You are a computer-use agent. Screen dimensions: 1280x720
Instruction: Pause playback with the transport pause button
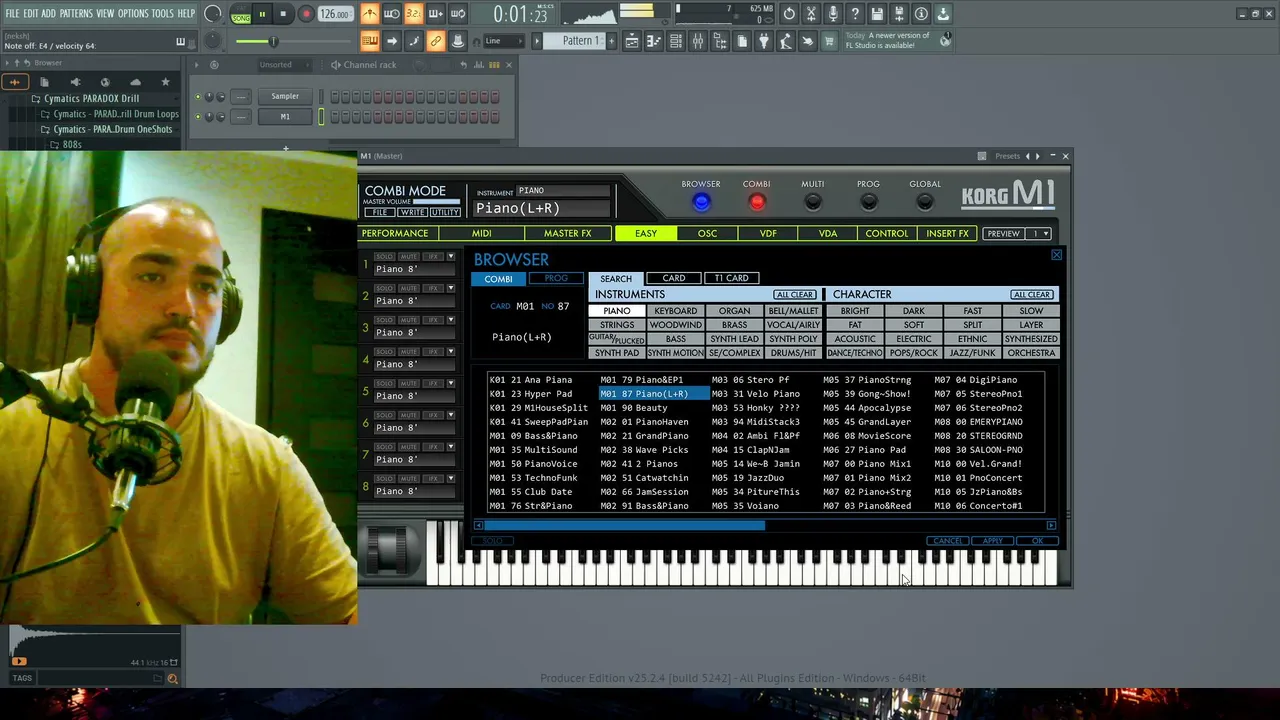(262, 14)
